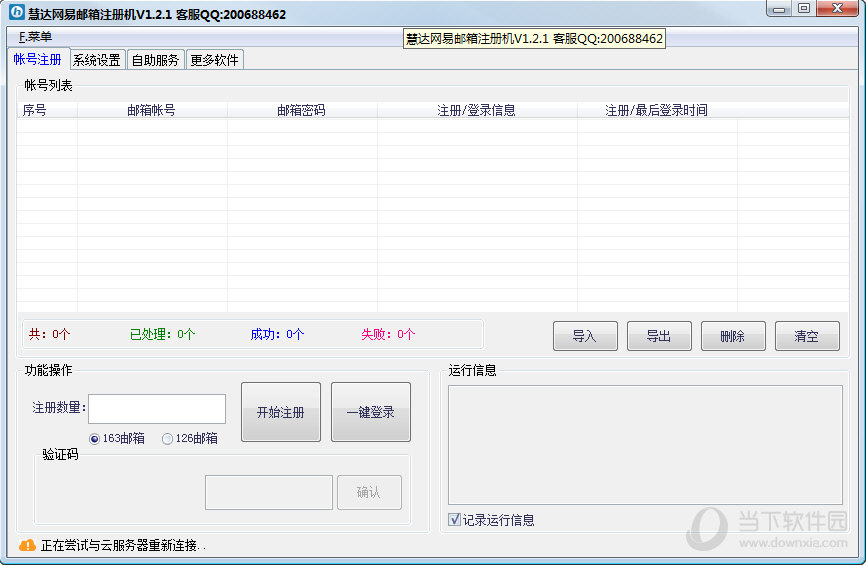Click the 导出 button
866x565 pixels.
tap(659, 336)
